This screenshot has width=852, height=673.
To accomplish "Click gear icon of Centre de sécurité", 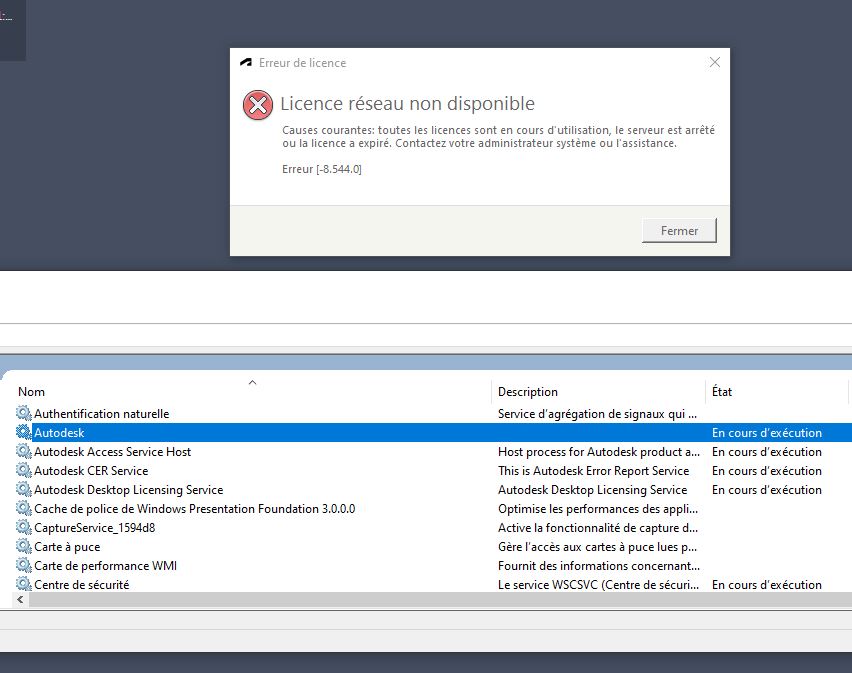I will tap(24, 584).
